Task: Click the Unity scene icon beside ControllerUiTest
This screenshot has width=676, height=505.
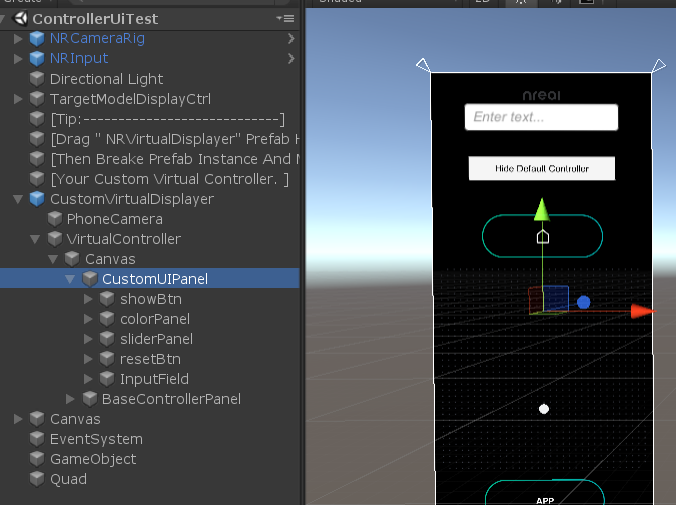Action: pyautogui.click(x=20, y=19)
